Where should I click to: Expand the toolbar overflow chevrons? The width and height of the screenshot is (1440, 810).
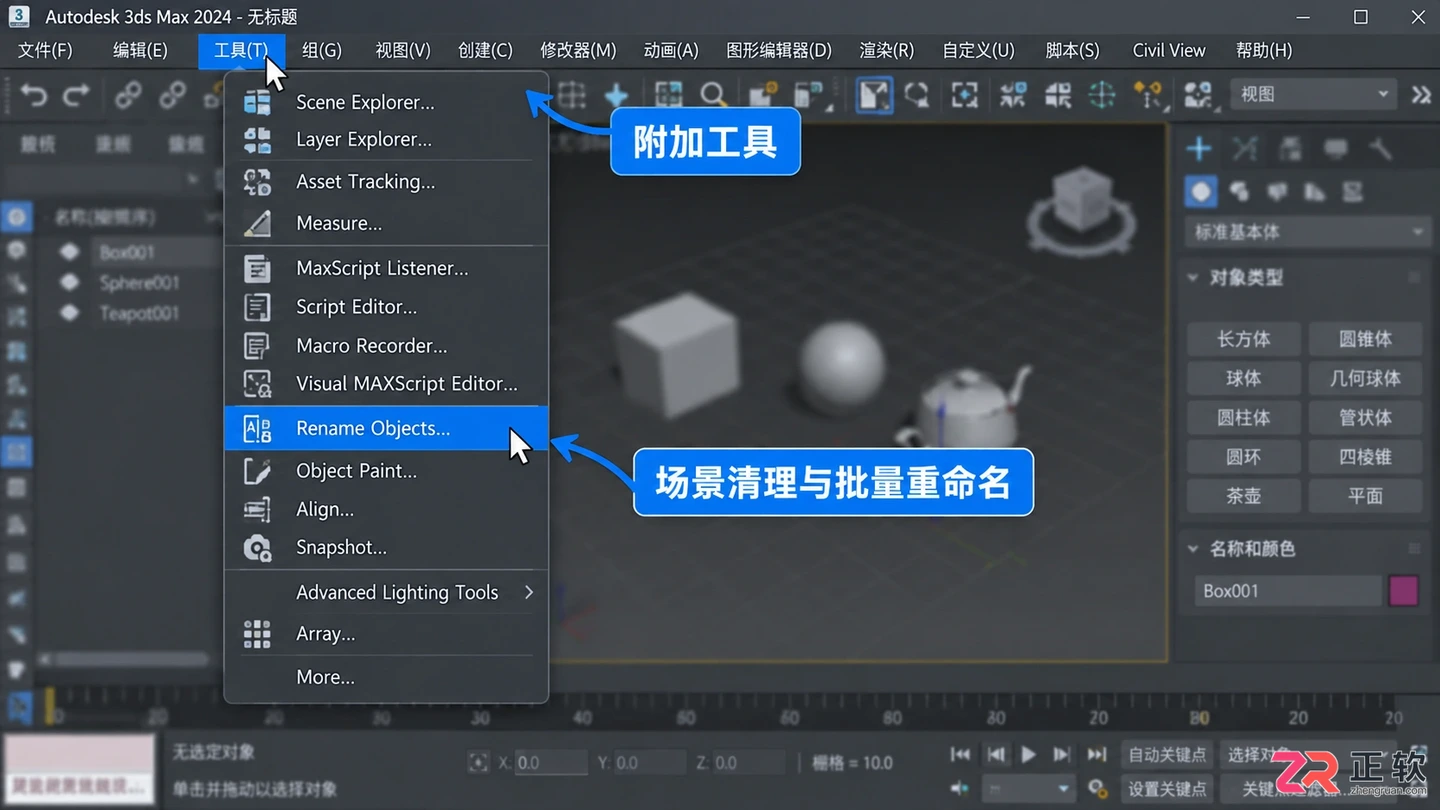1421,95
